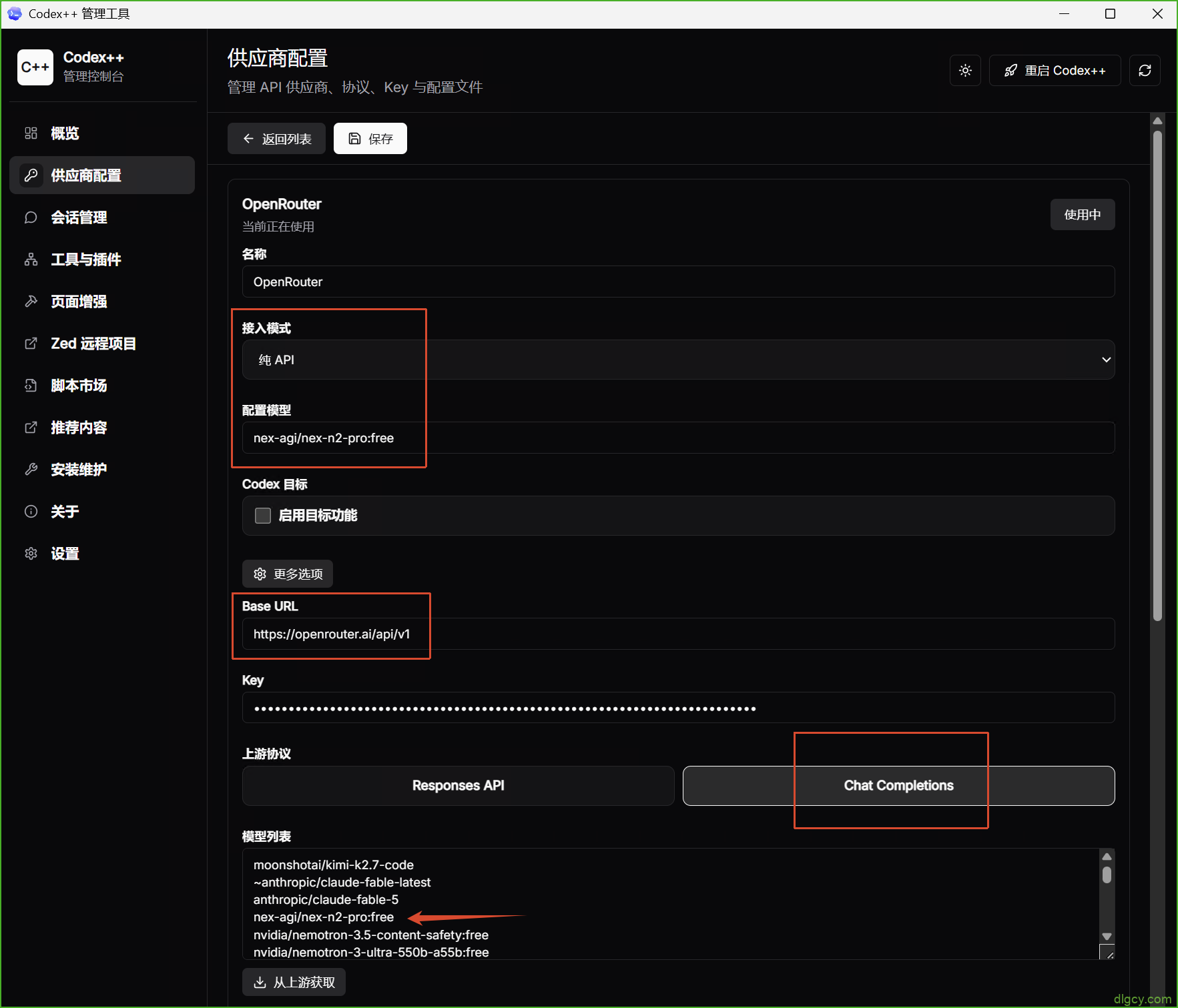Click the network icon for 工具与插件
The width and height of the screenshot is (1178, 1008).
pos(31,260)
